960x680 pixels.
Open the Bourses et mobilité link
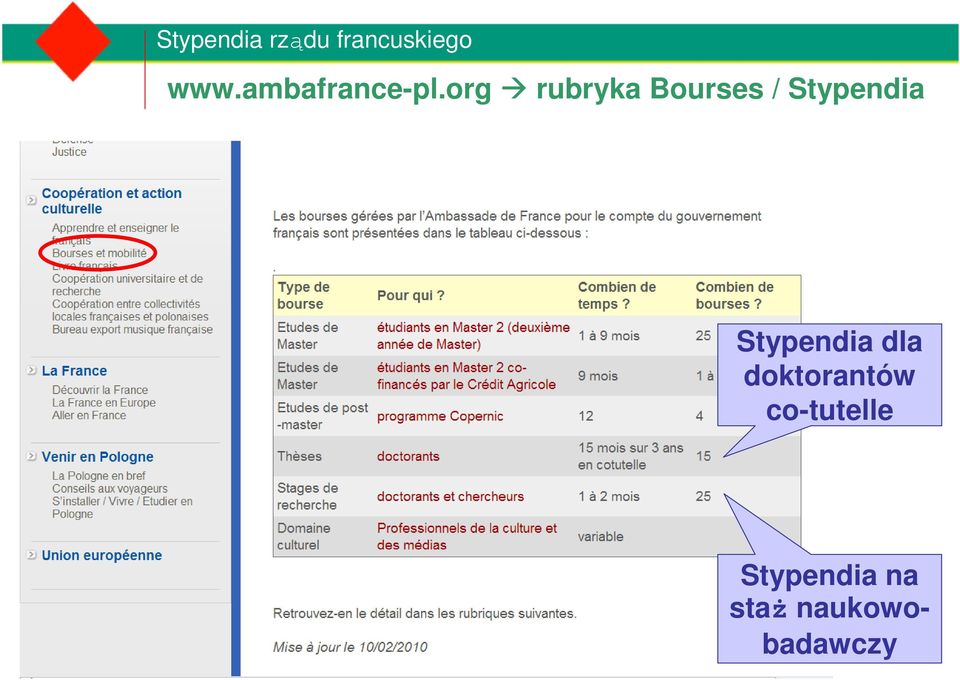pos(99,253)
